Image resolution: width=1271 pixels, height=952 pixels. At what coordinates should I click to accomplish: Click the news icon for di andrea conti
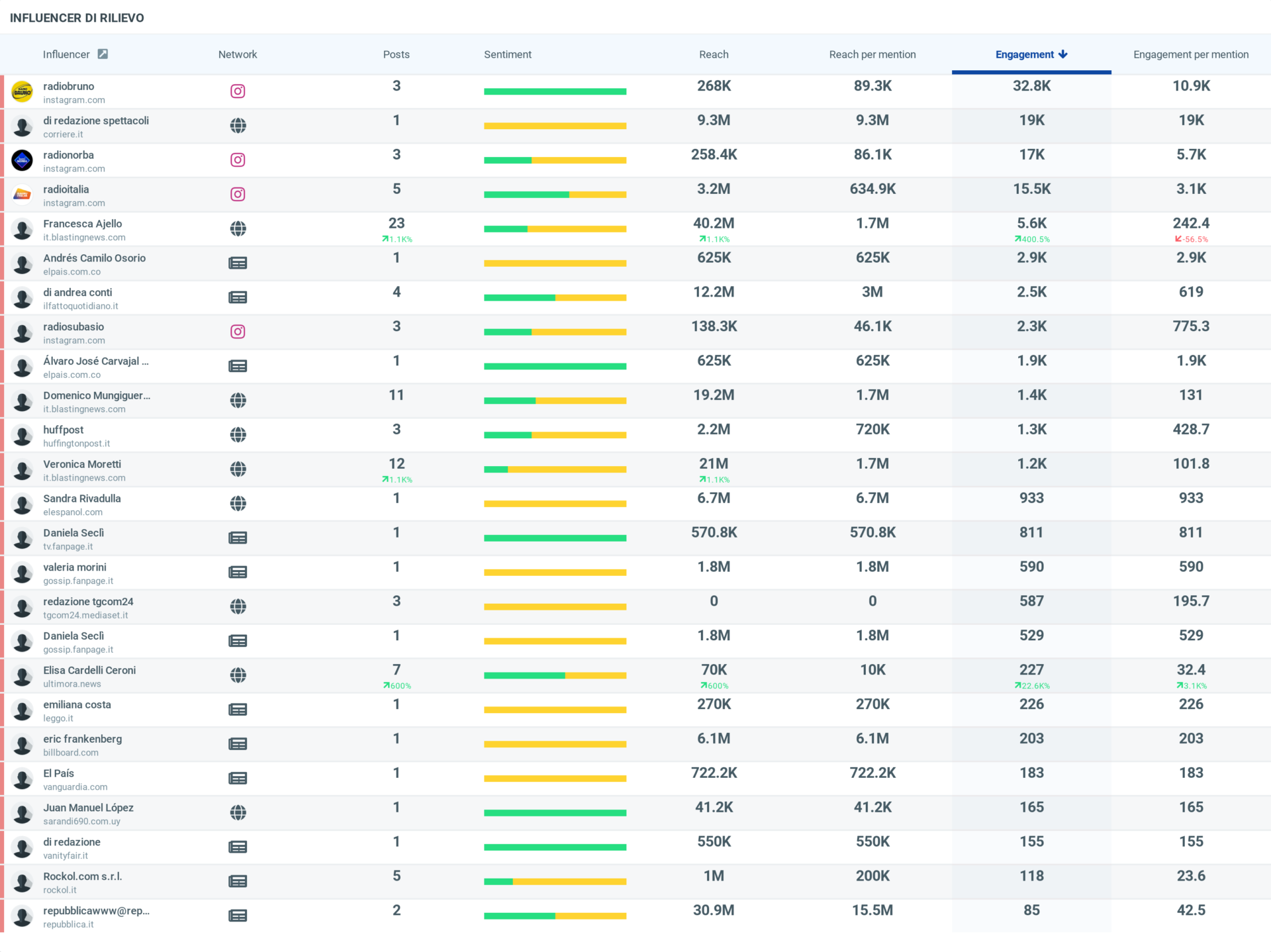[238, 298]
